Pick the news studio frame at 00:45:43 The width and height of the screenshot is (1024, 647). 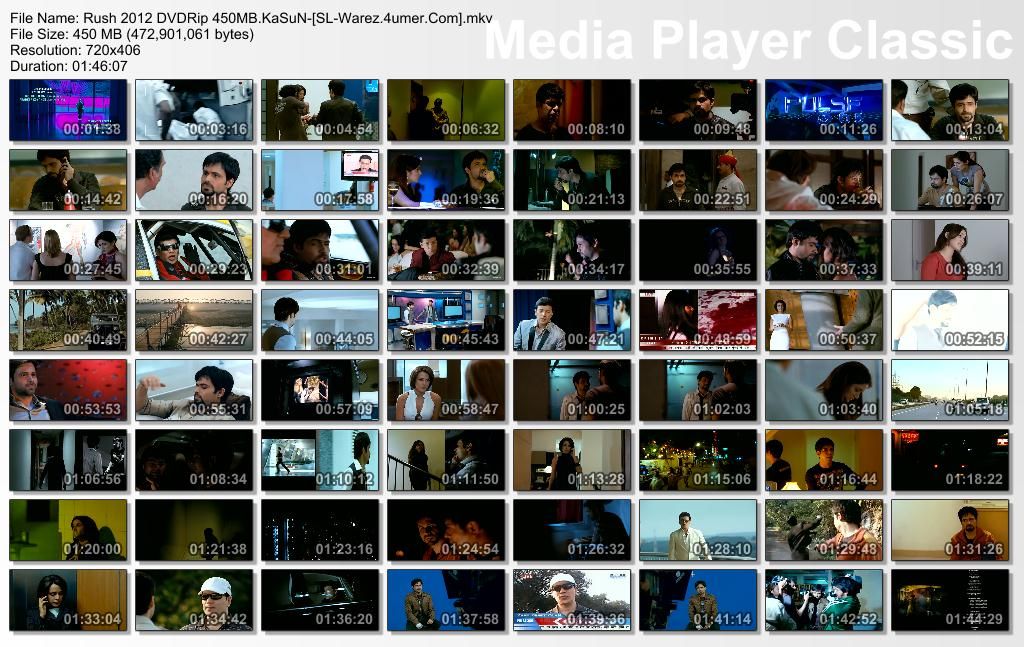pyautogui.click(x=446, y=320)
